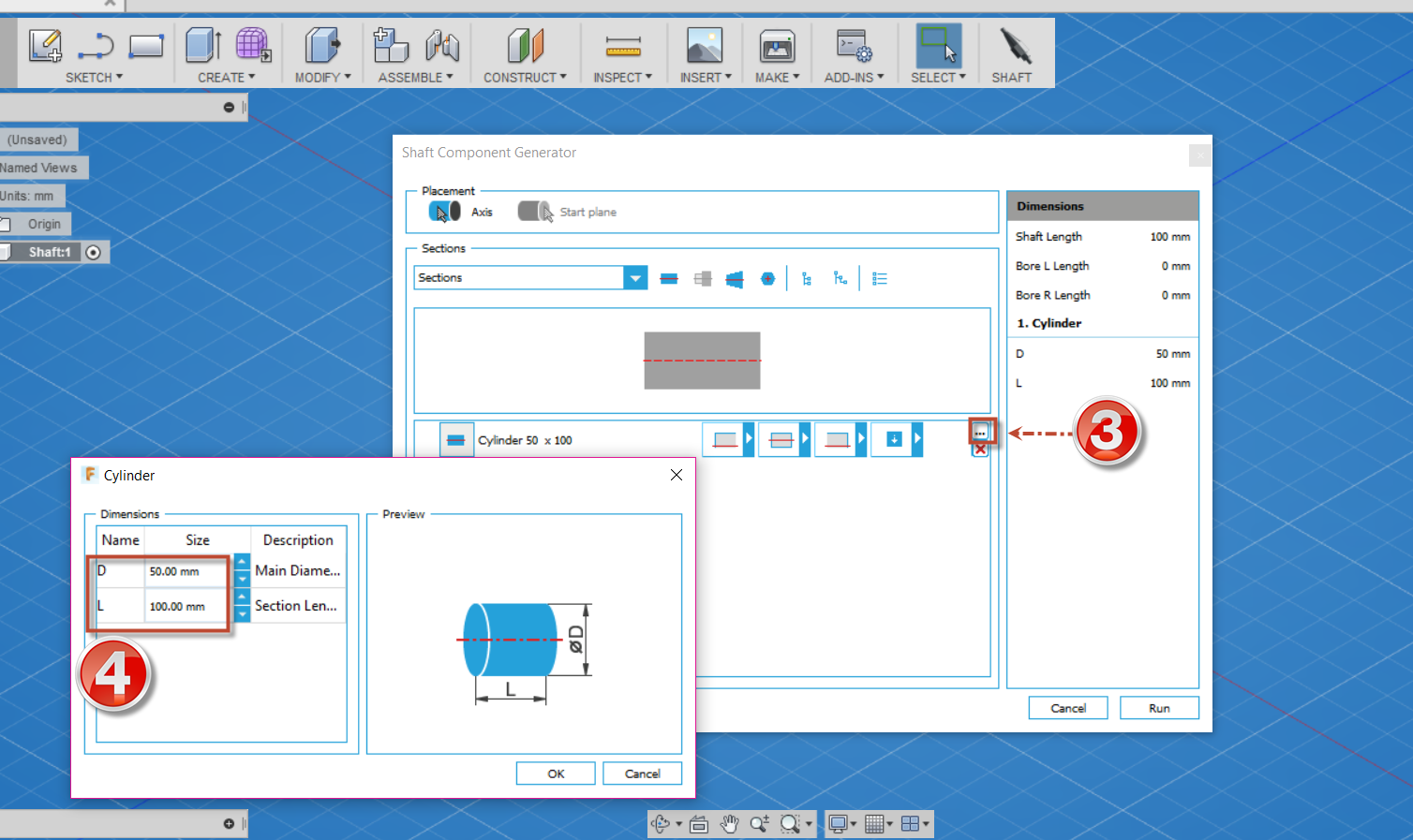Select the Pan tool in navigation bar
The width and height of the screenshot is (1413, 840).
tap(730, 824)
